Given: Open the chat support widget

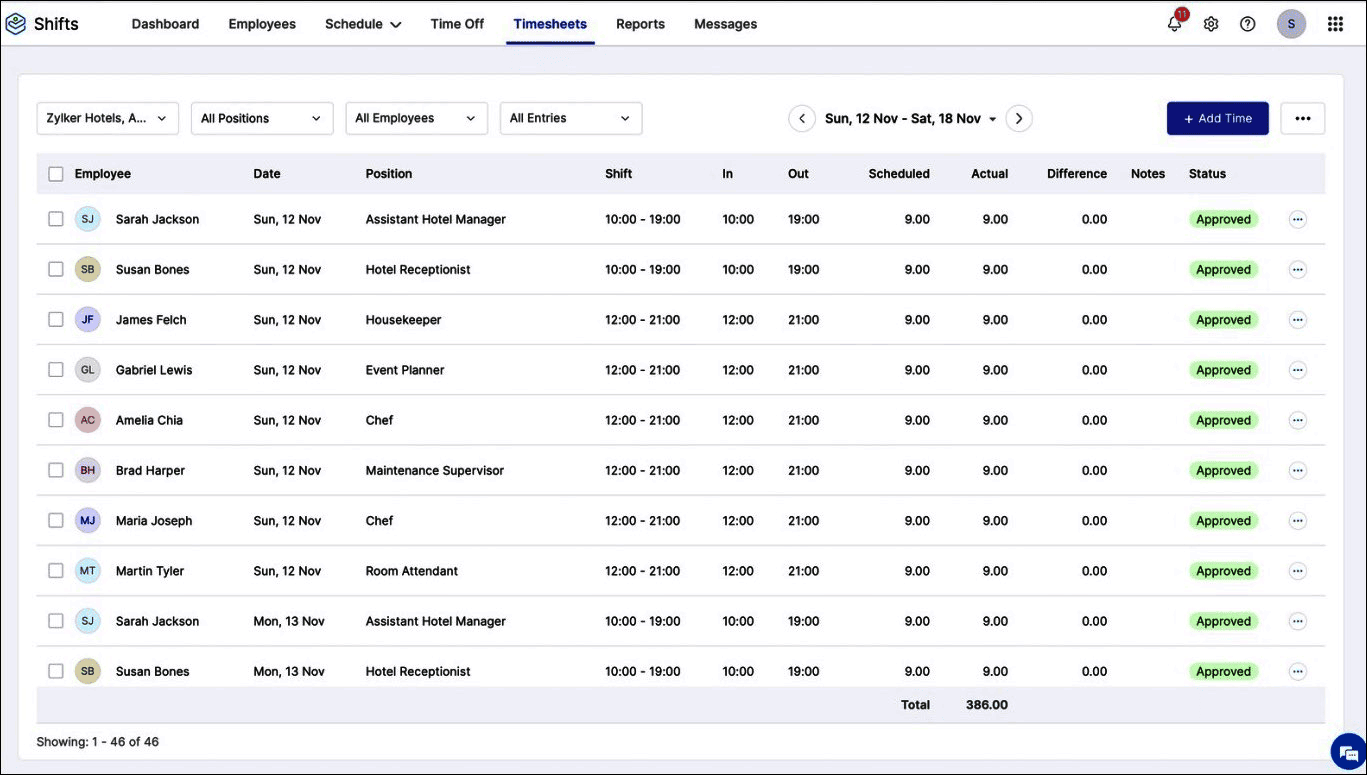Looking at the screenshot, I should click(1344, 750).
